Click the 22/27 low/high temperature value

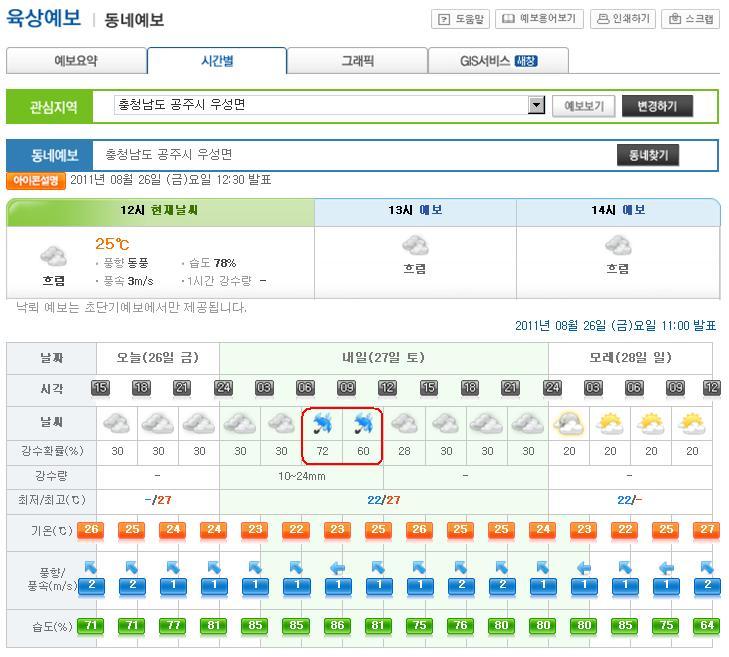pos(384,500)
